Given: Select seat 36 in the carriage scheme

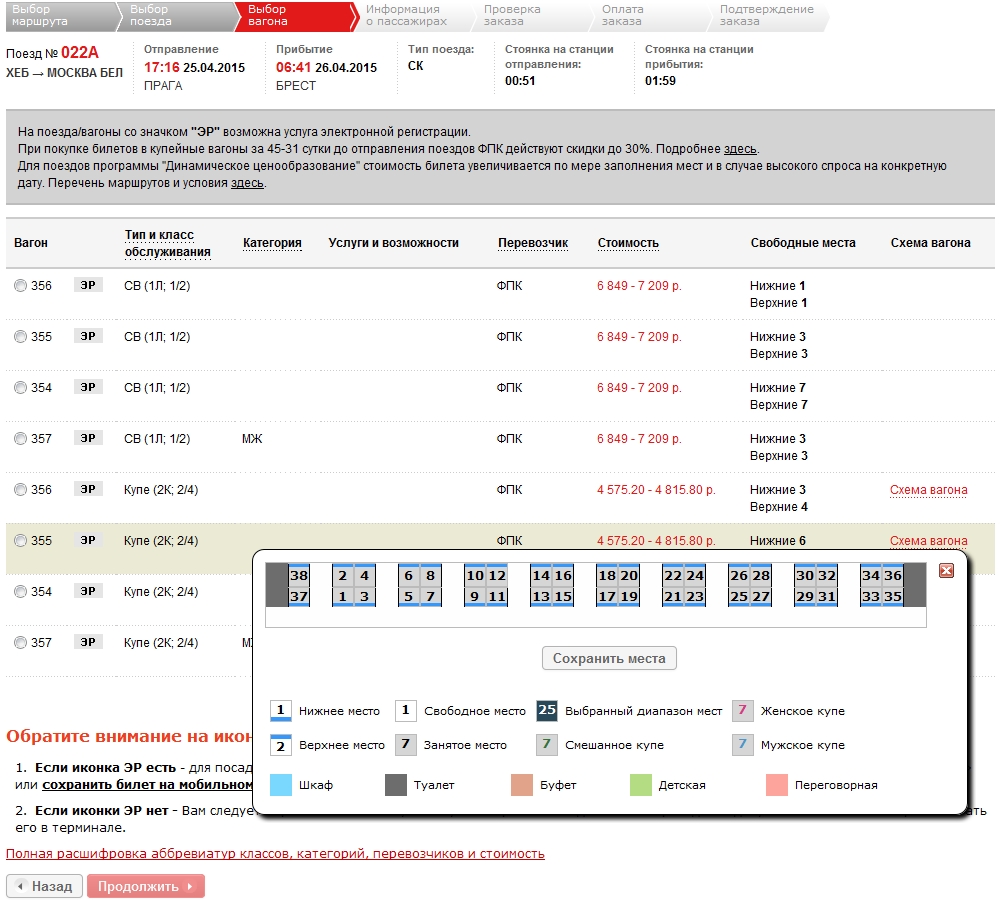Looking at the screenshot, I should [x=893, y=576].
